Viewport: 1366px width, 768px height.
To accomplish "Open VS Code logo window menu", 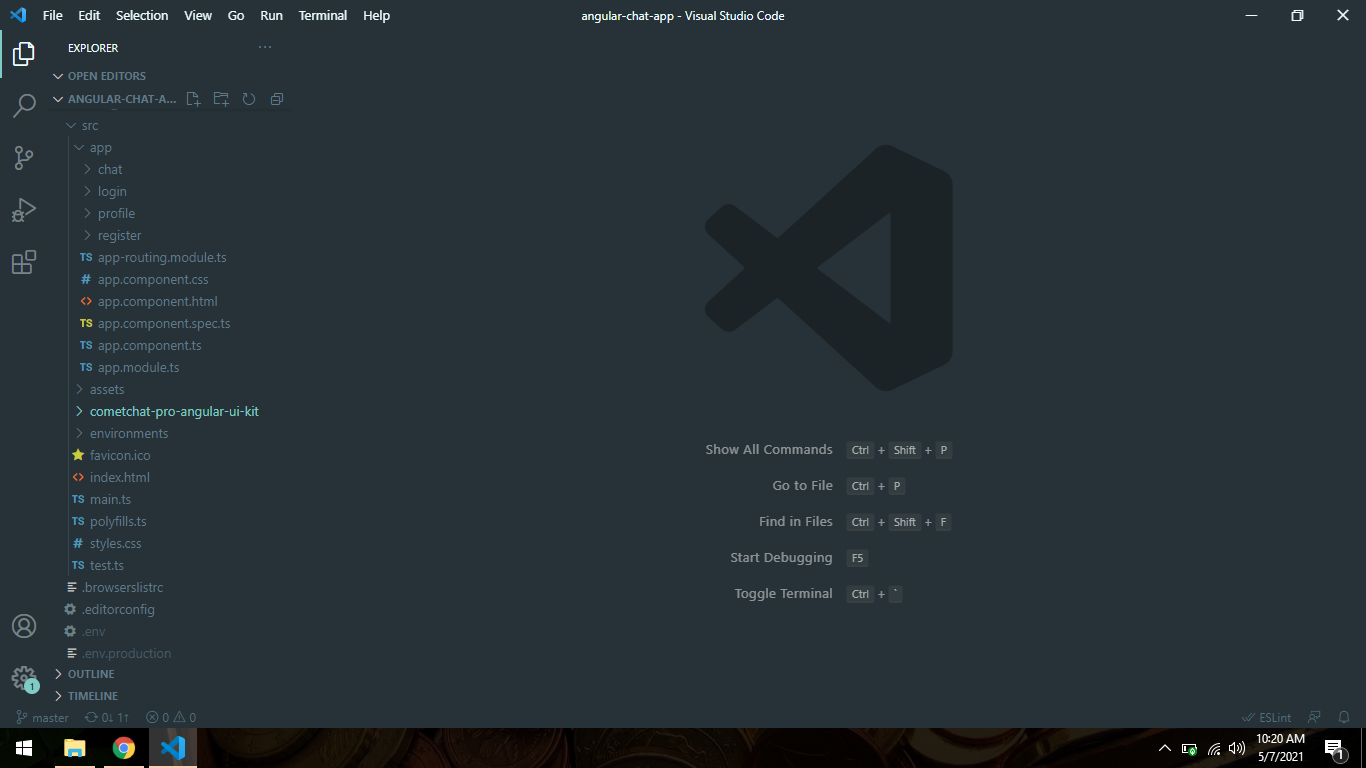I will 17,15.
